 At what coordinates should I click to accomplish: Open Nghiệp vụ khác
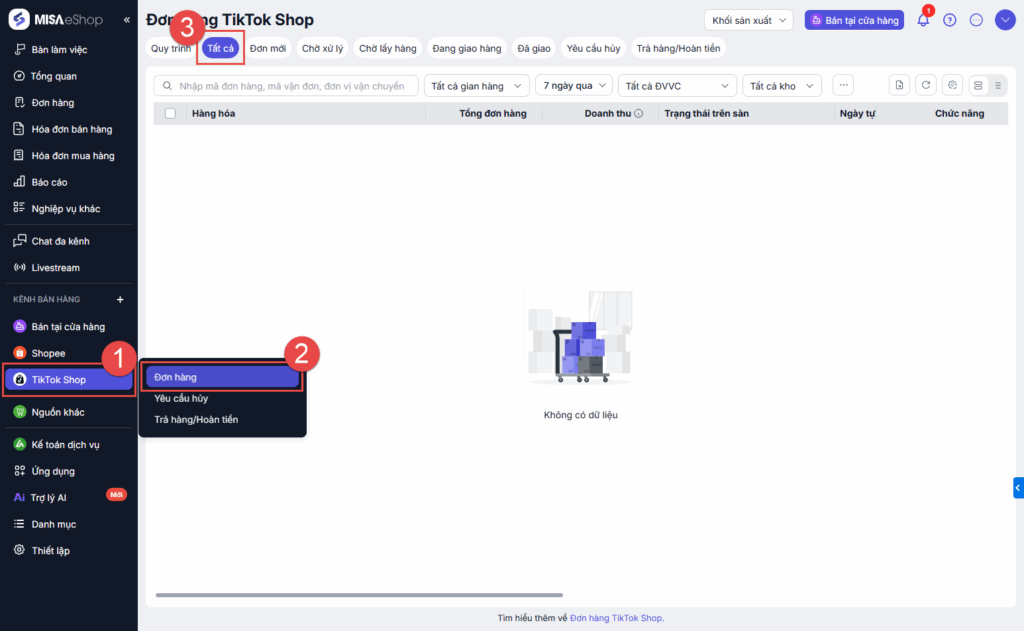point(65,208)
